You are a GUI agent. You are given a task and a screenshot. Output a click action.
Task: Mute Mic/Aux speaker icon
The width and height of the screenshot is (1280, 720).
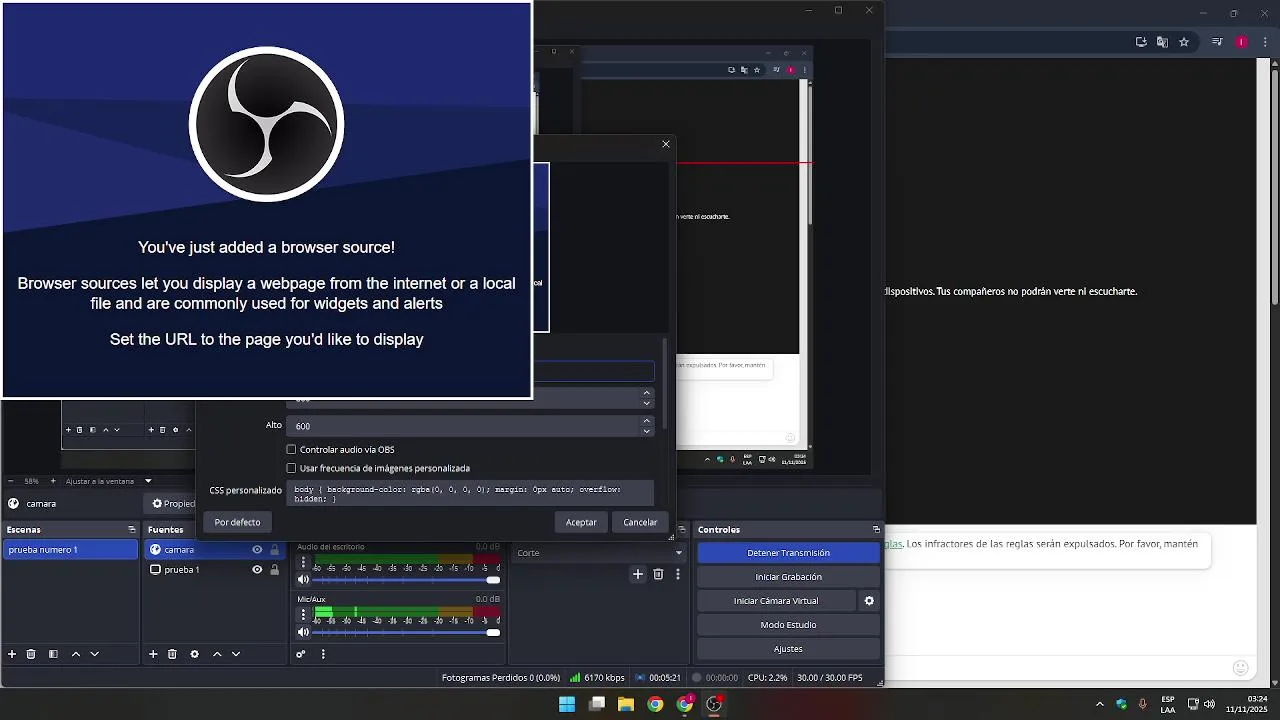click(x=304, y=632)
